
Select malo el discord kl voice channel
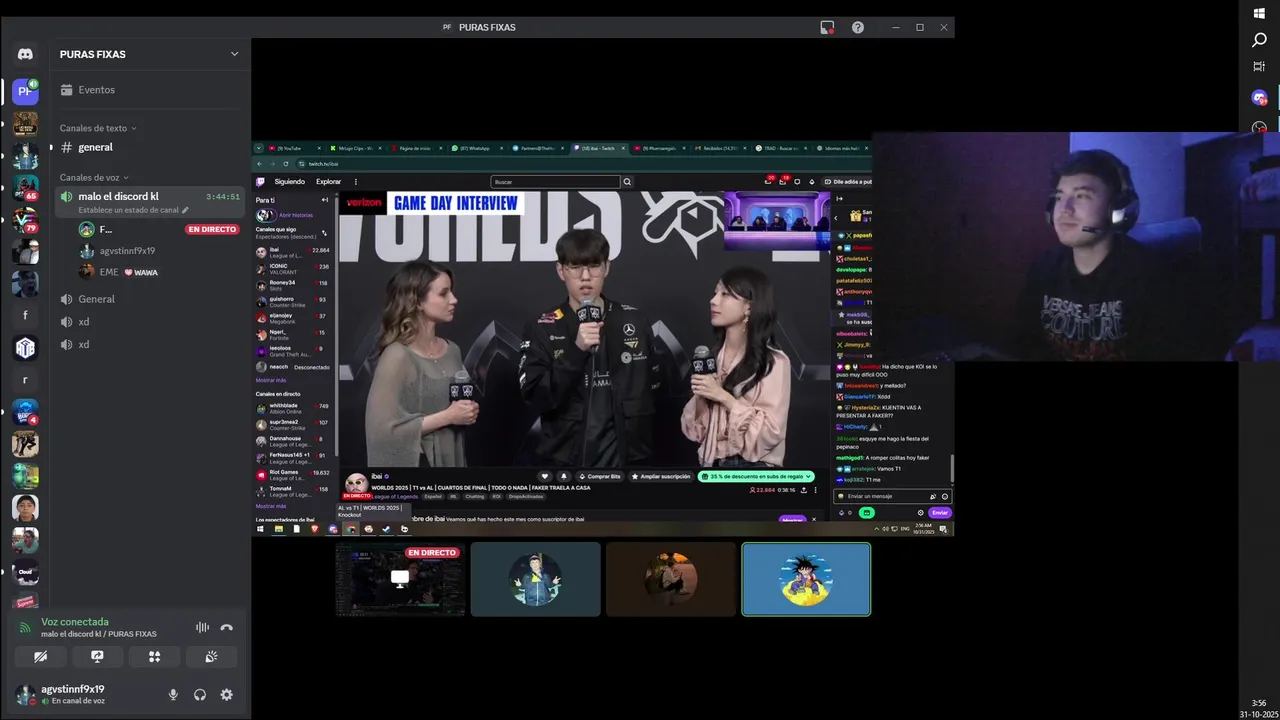[150, 201]
